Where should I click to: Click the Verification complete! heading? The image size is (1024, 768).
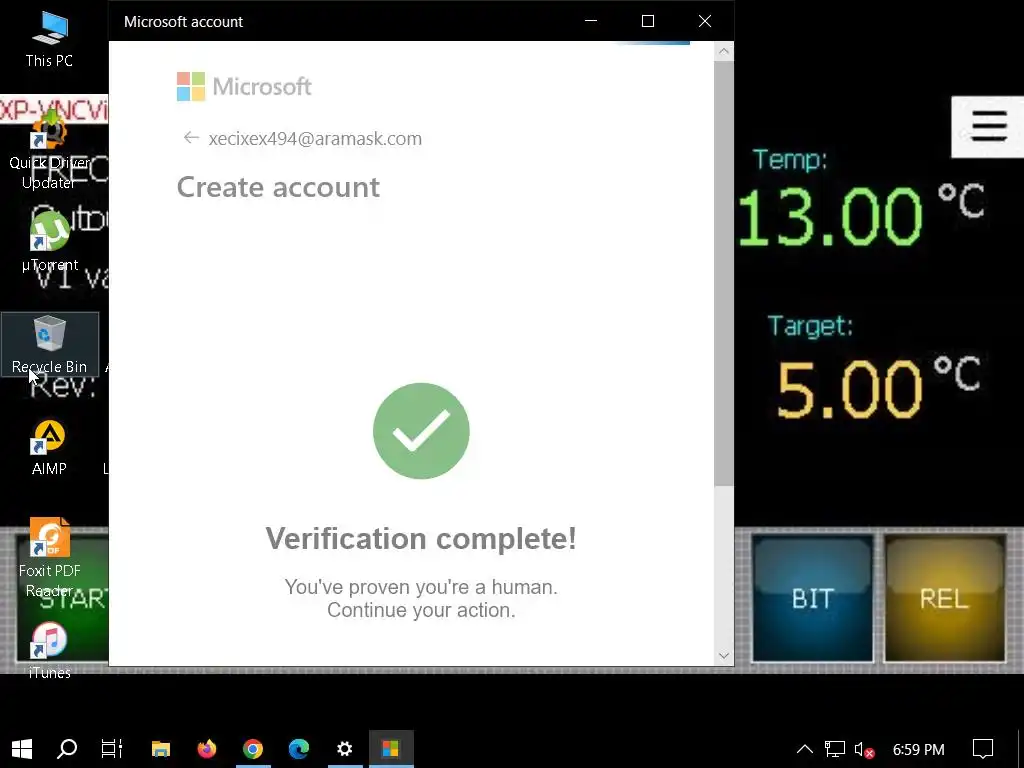pos(421,539)
